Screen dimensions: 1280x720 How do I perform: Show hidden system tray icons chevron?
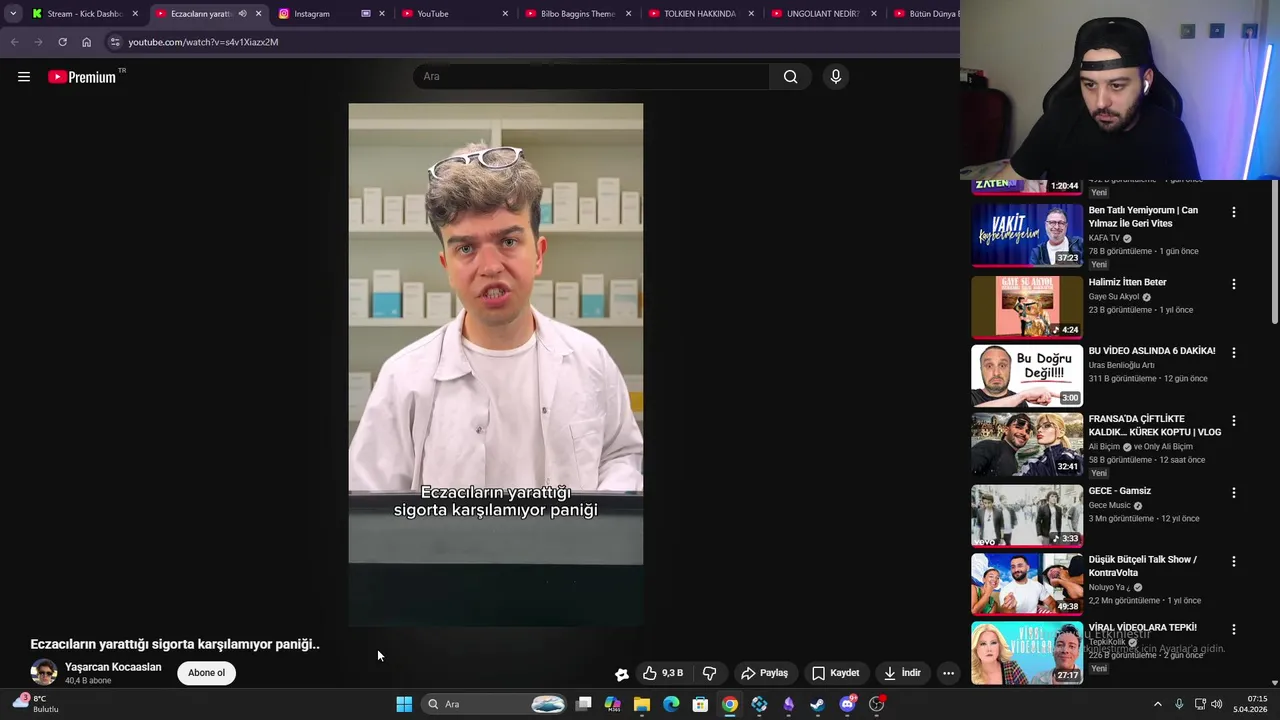[1158, 704]
